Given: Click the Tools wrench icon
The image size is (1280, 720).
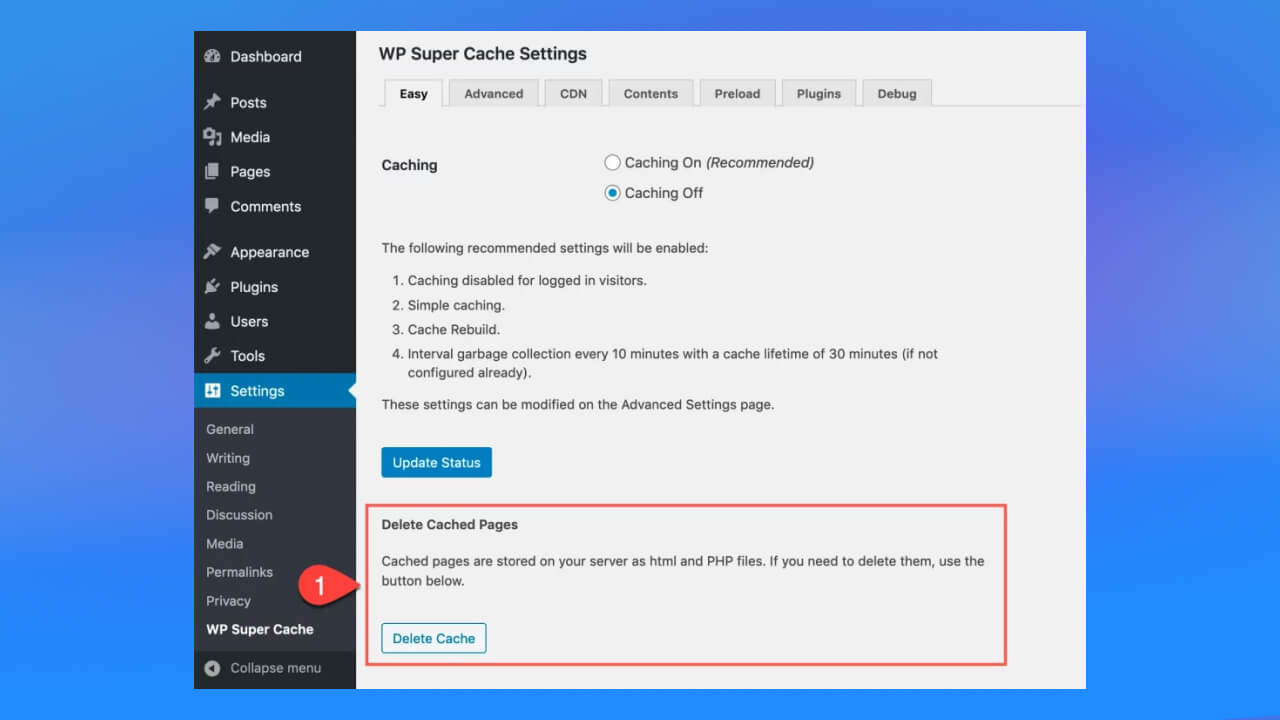Looking at the screenshot, I should 212,356.
